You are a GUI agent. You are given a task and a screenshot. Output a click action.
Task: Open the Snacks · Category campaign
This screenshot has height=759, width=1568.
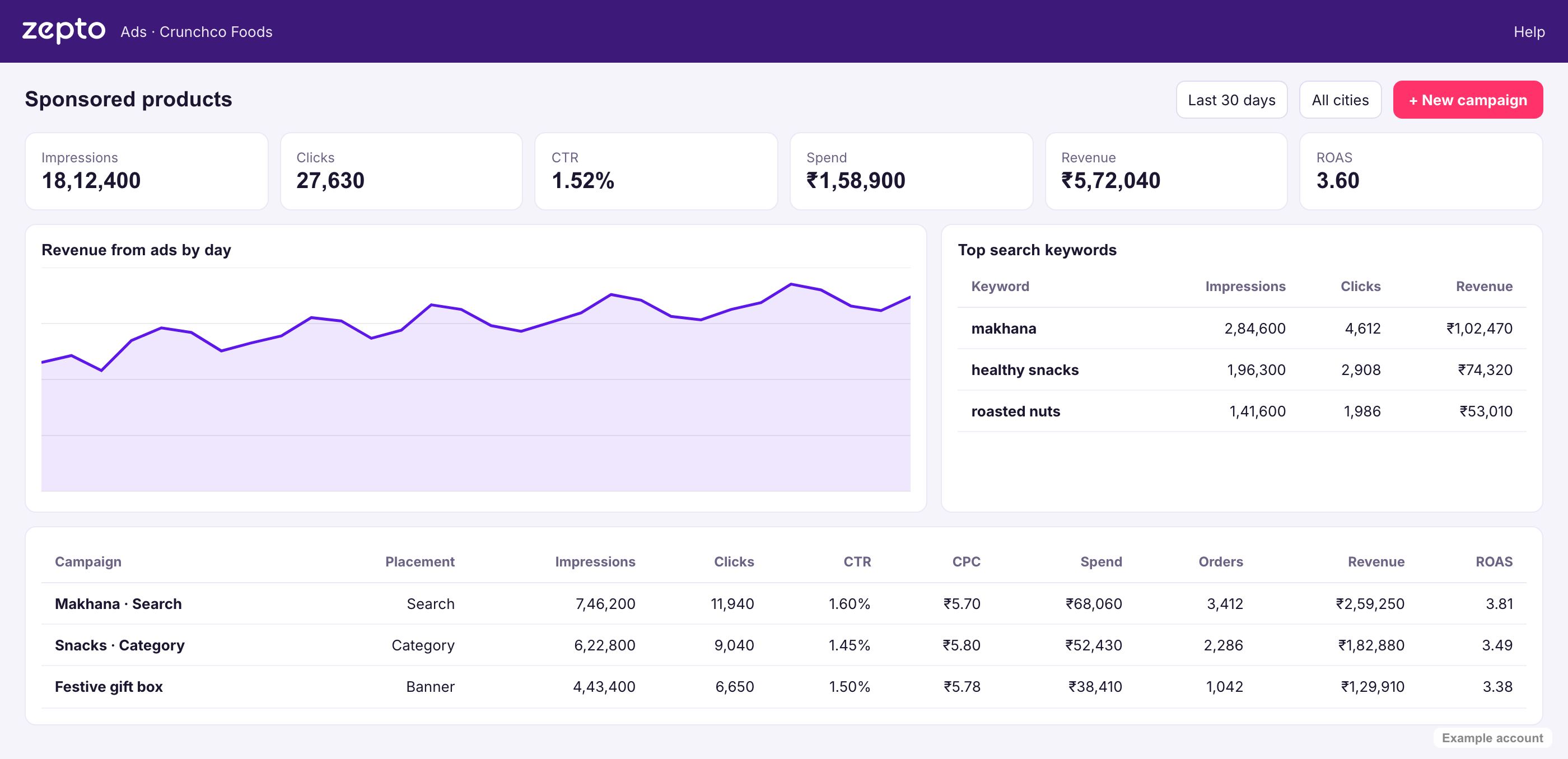click(x=119, y=645)
